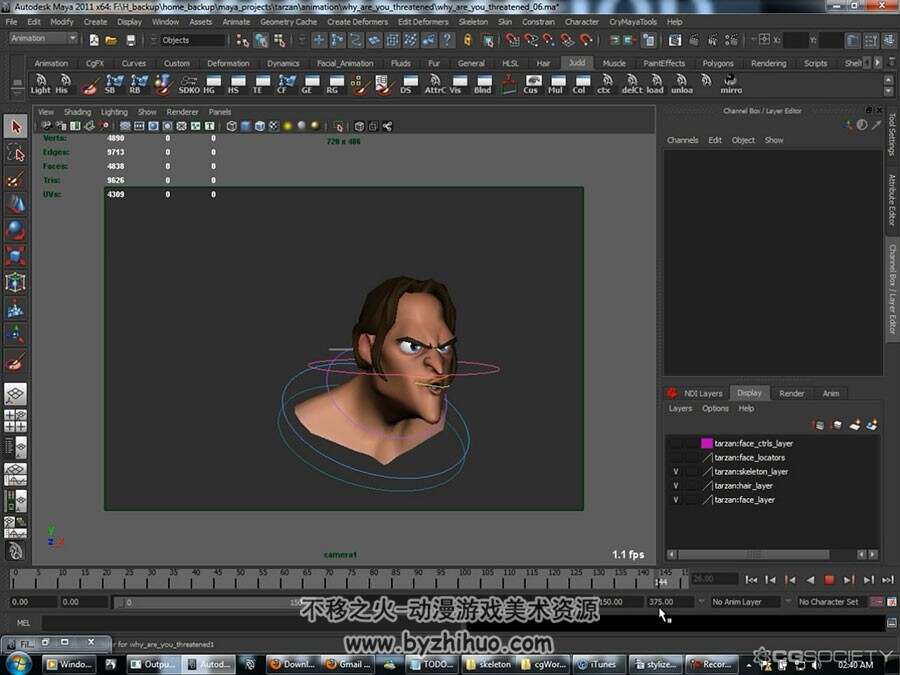Click the lock icon in status line

[x=468, y=40]
